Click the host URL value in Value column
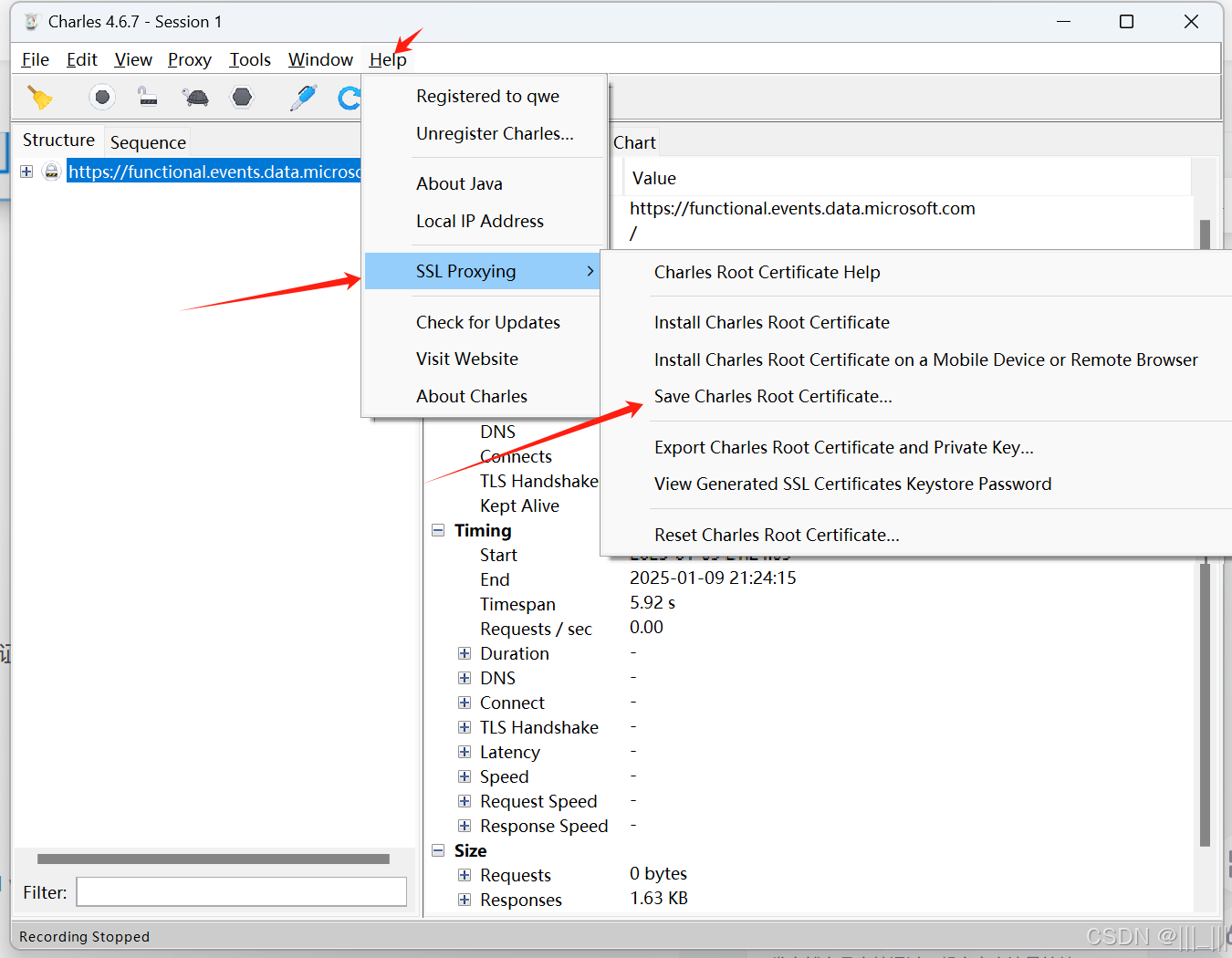The width and height of the screenshot is (1232, 958). pyautogui.click(x=802, y=208)
